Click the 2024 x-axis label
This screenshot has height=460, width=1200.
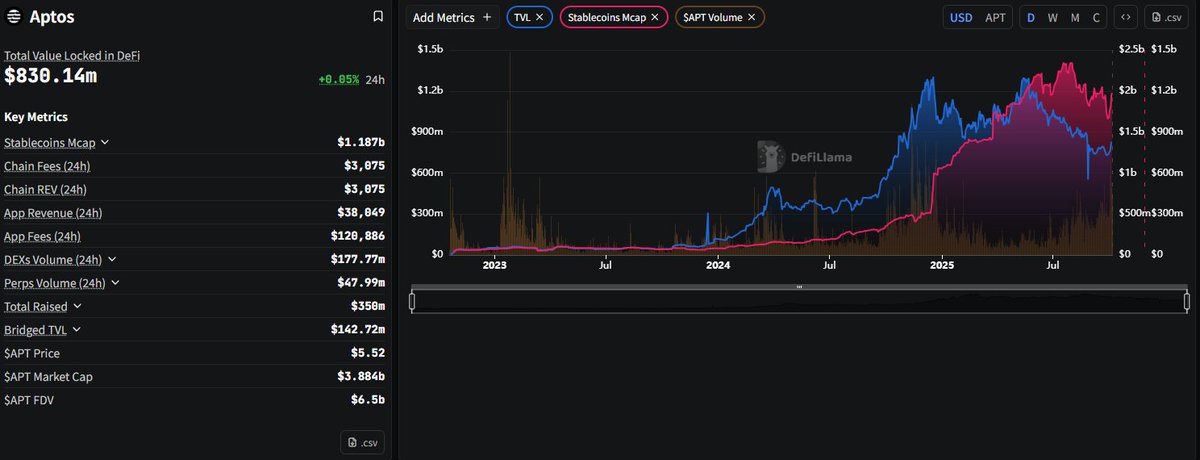(x=717, y=265)
